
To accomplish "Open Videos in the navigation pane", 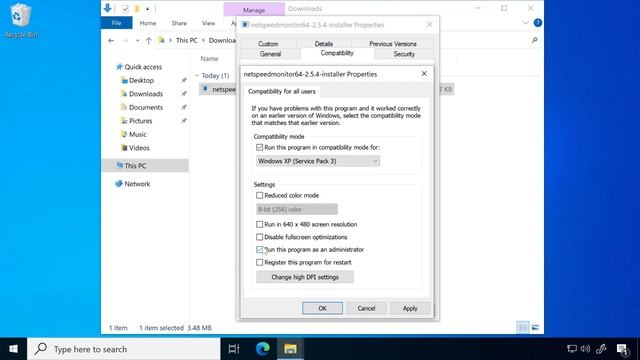I will 139,148.
